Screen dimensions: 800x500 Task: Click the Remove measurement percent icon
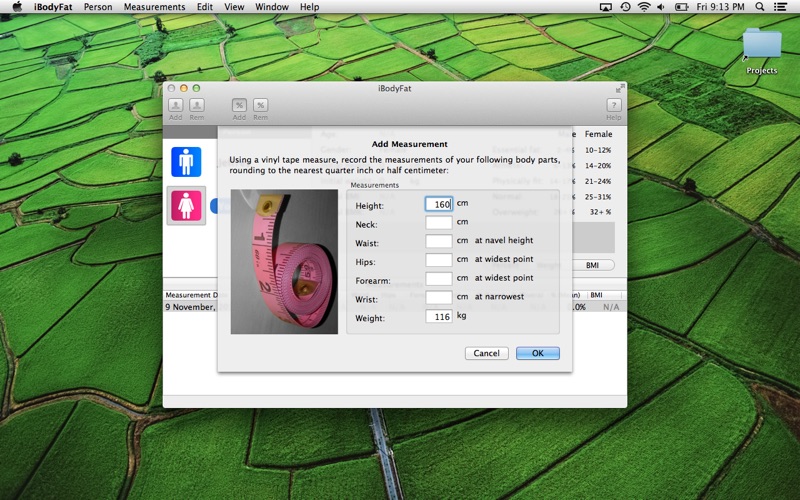coord(260,105)
